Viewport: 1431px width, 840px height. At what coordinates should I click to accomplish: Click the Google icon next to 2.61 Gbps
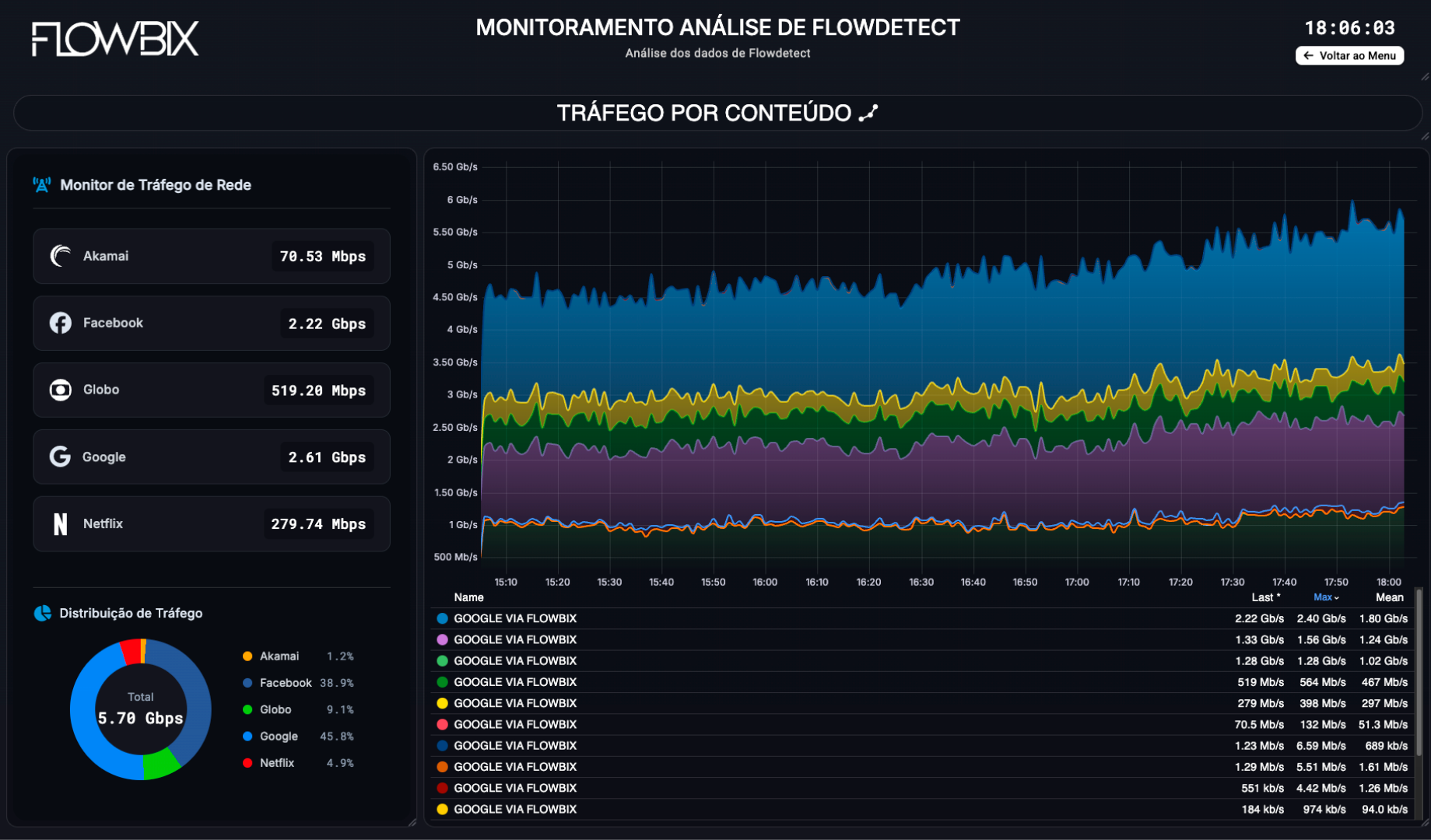point(61,457)
